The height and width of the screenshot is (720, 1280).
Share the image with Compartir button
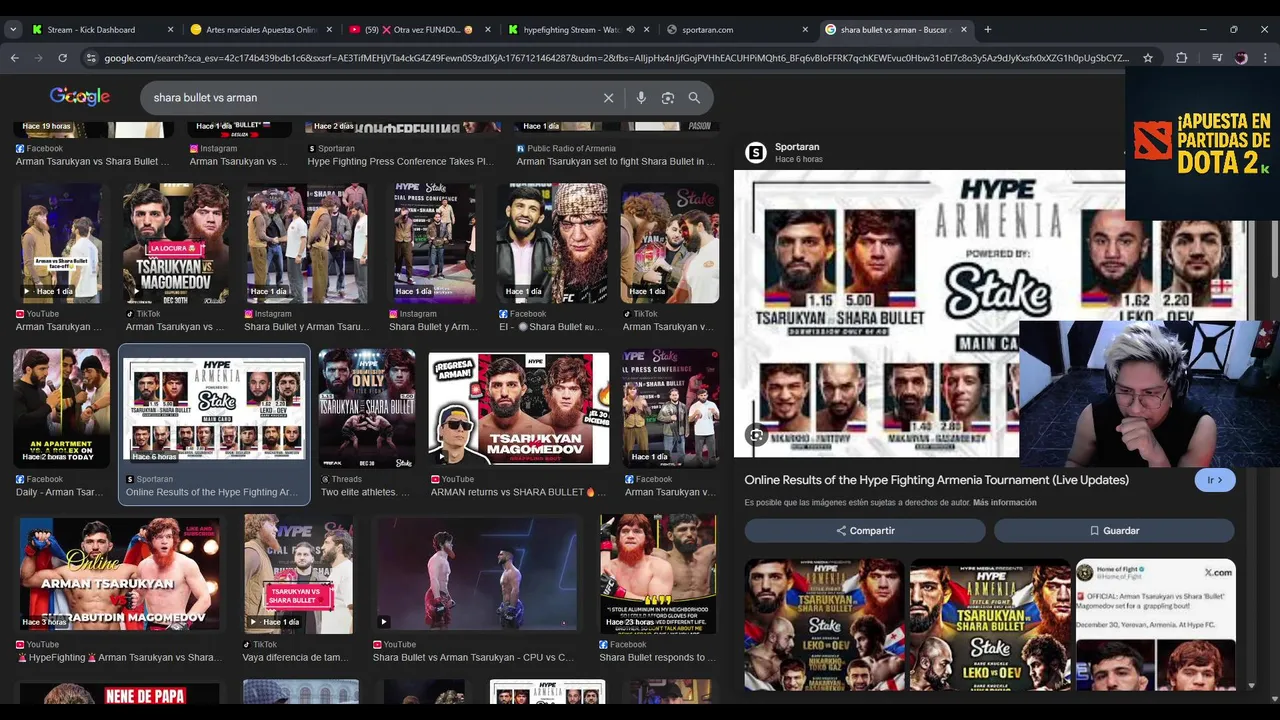[x=865, y=530]
